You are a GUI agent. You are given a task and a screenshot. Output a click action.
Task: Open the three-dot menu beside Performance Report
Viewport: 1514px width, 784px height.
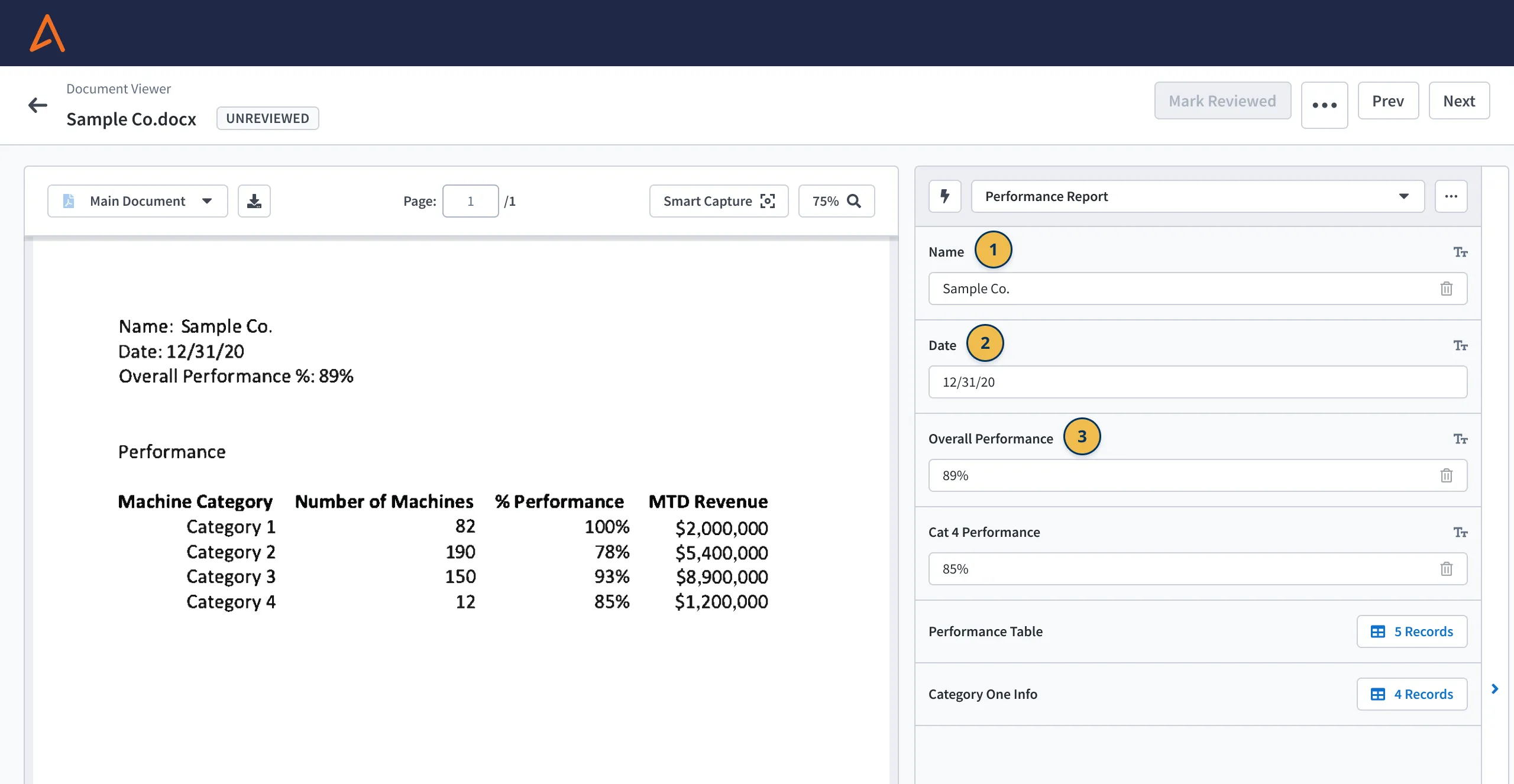(x=1451, y=196)
